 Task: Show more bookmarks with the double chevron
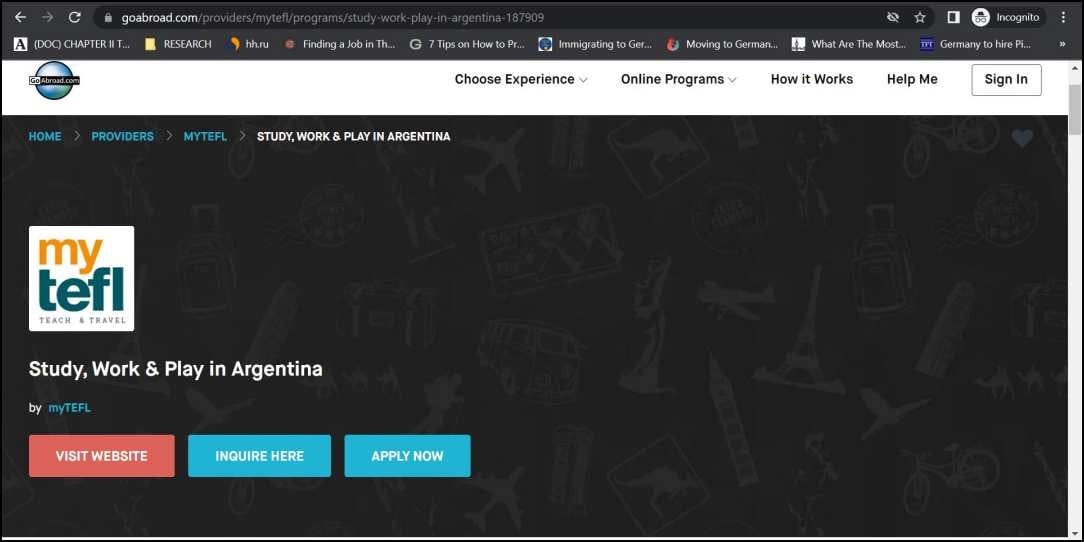point(1062,44)
